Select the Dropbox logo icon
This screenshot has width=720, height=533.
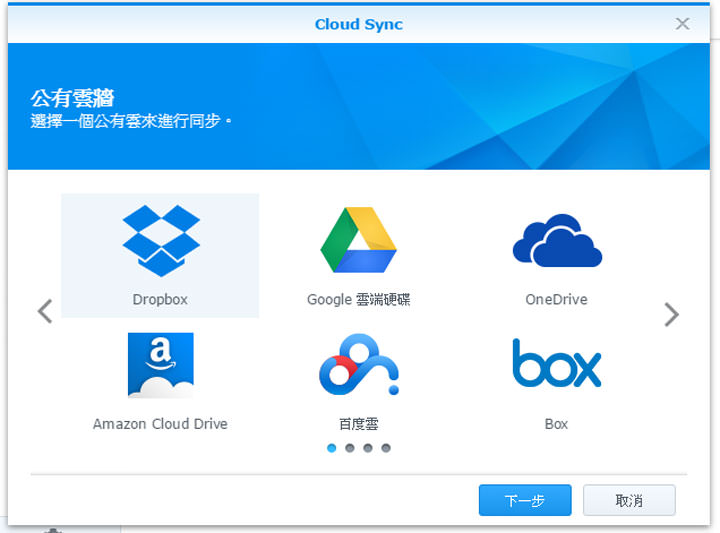point(160,241)
